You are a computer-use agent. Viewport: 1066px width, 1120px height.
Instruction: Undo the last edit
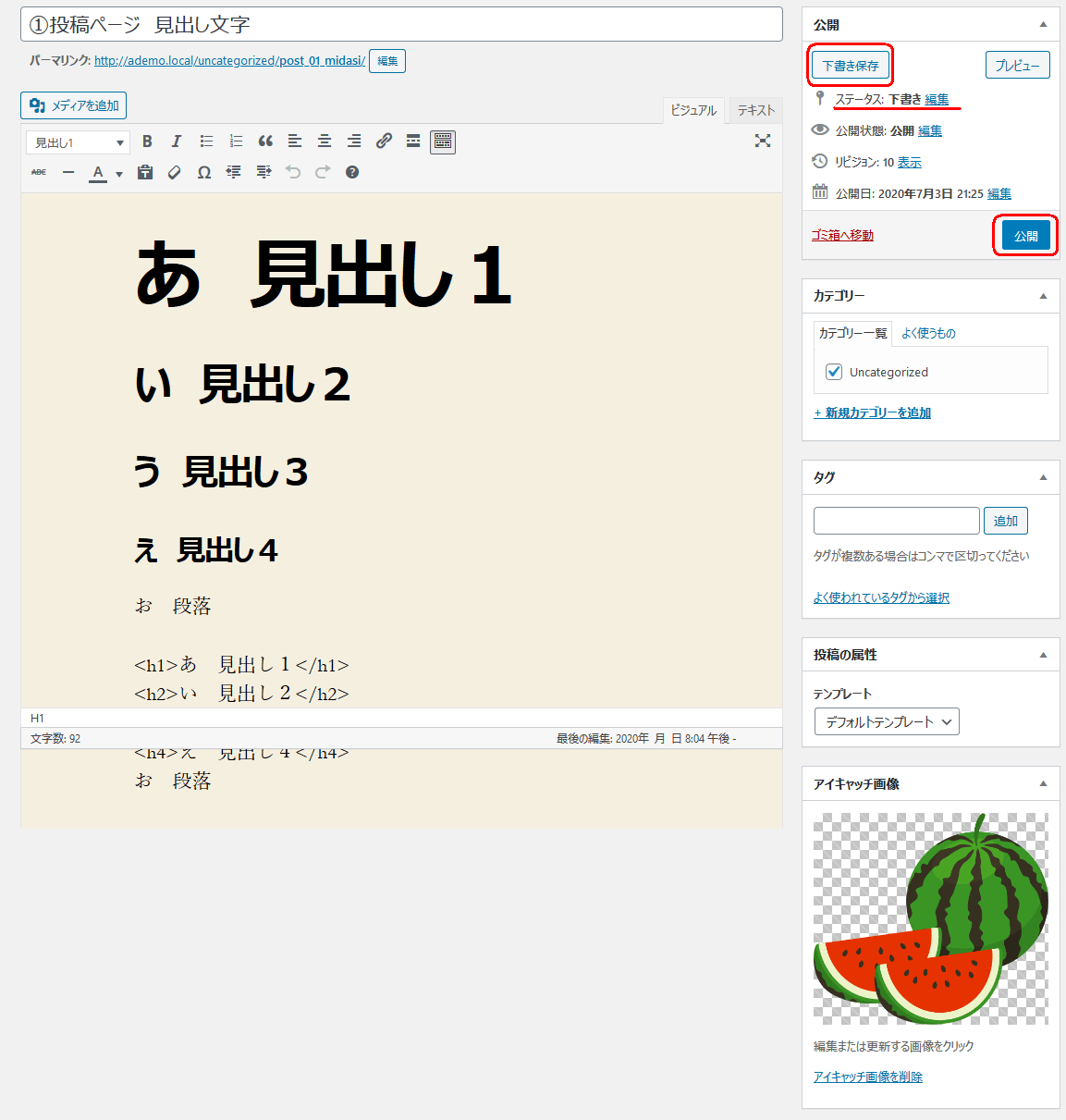tap(293, 172)
